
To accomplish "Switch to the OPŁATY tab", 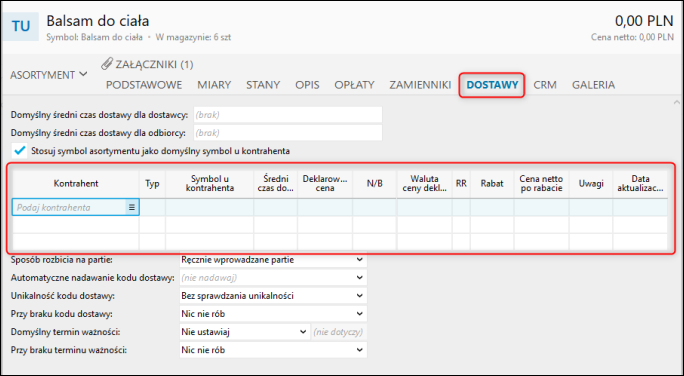I will coord(354,85).
